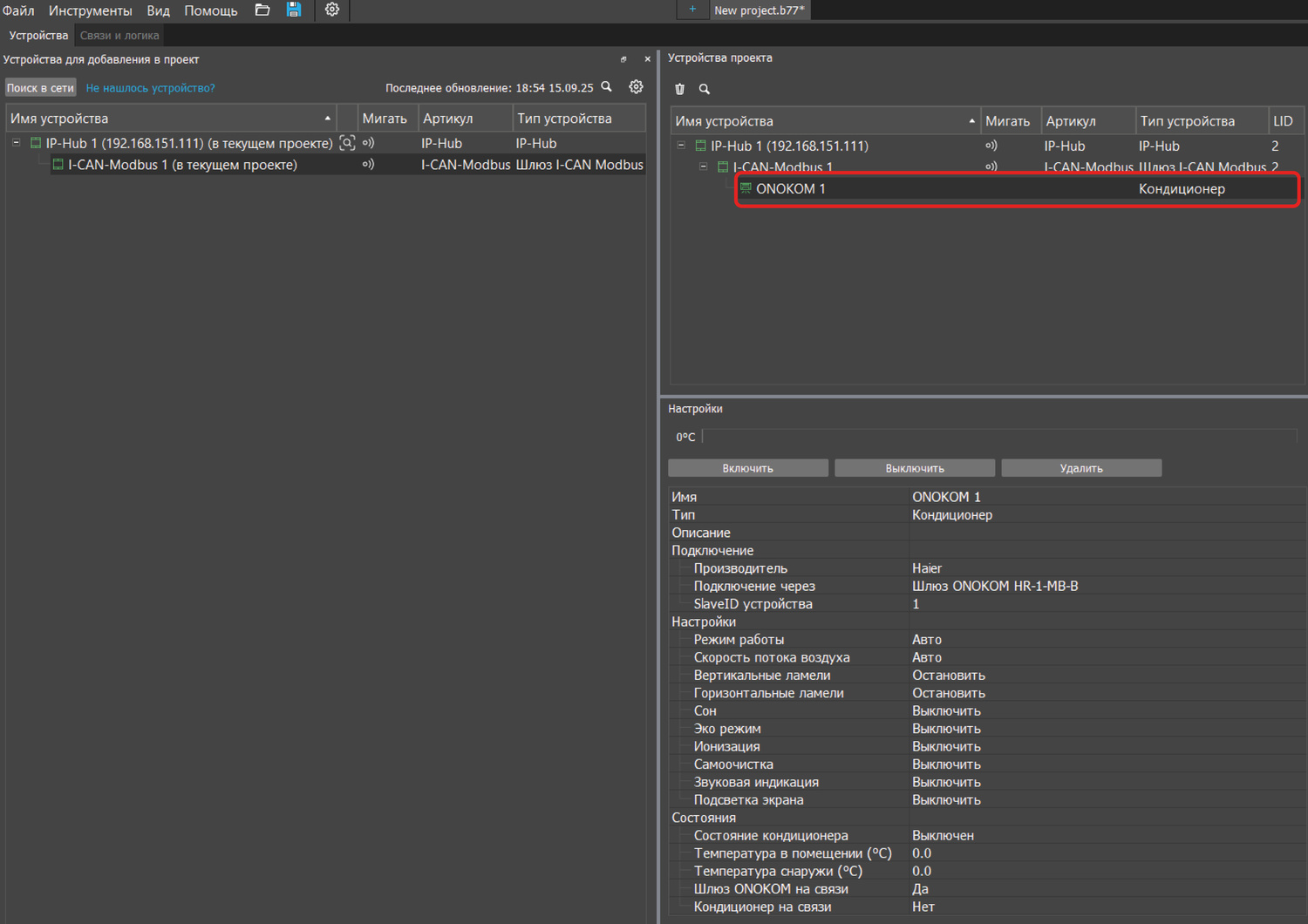Collapse IP-Hub 1 in project devices tree
Viewport: 1308px width, 924px height.
pos(681,146)
